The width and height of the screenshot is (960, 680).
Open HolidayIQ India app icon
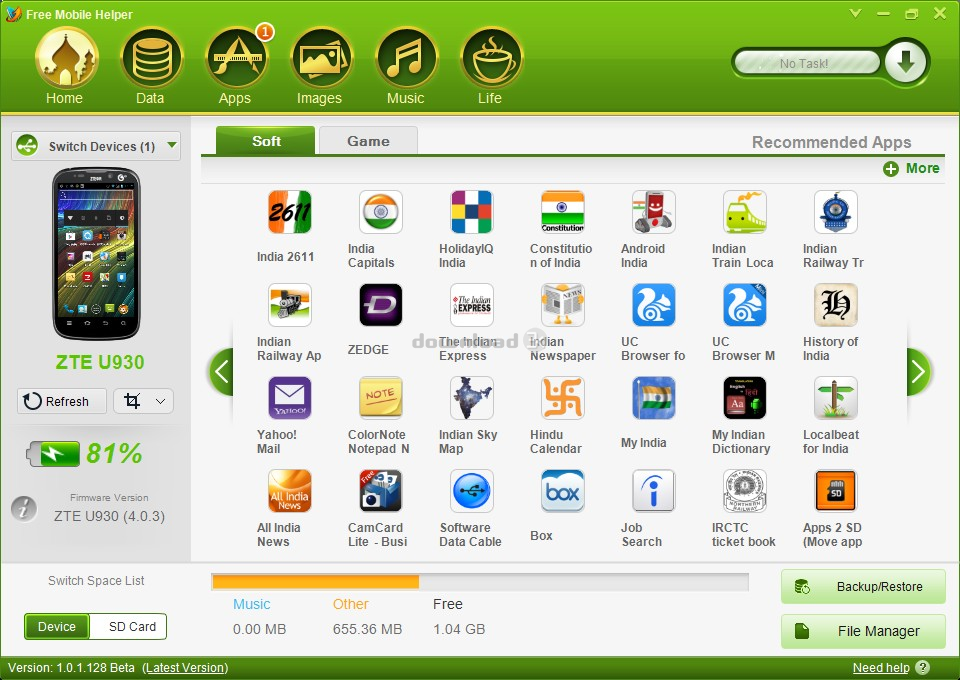[471, 212]
